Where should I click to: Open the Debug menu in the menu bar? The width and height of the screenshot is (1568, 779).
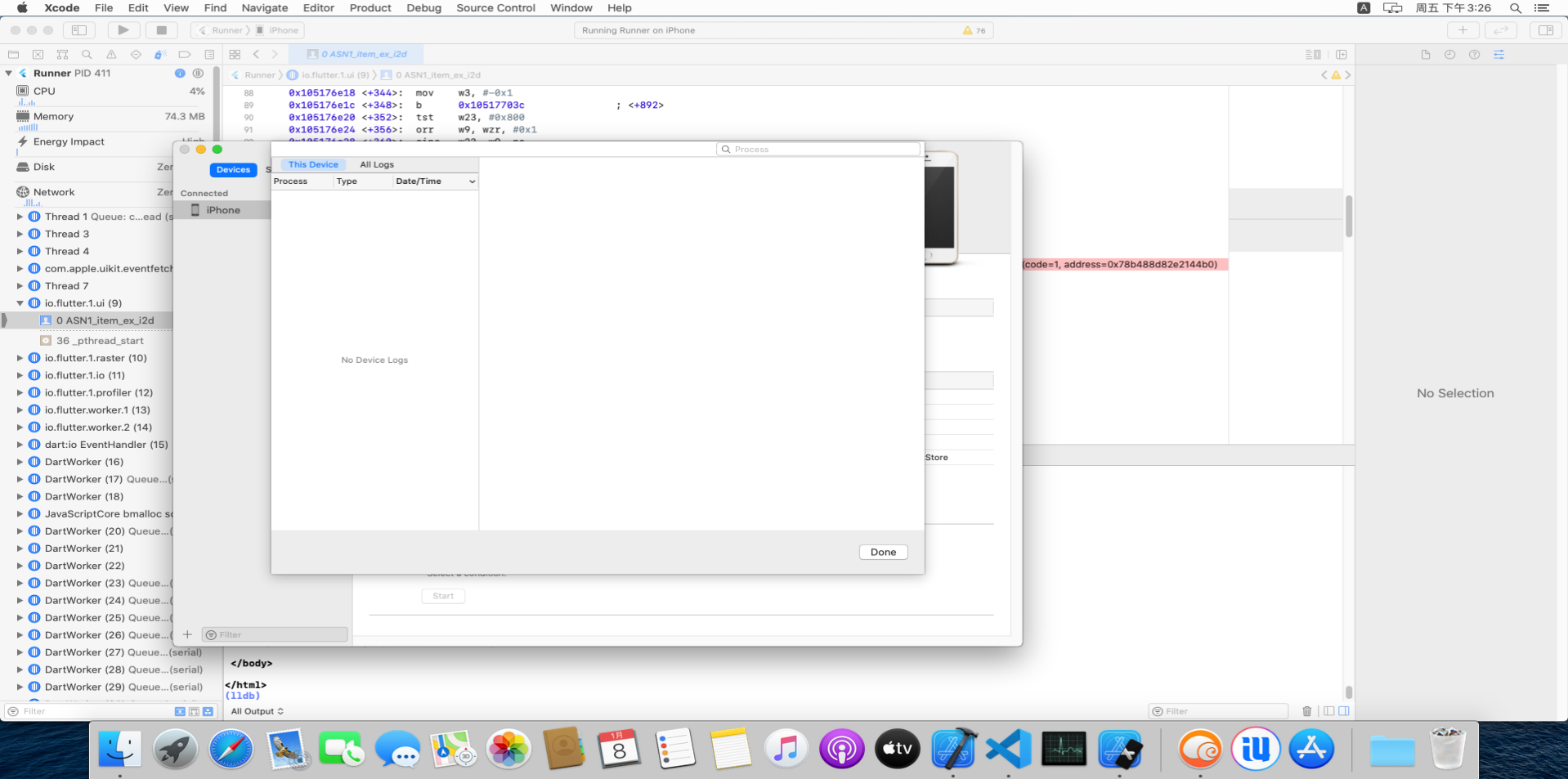click(423, 8)
